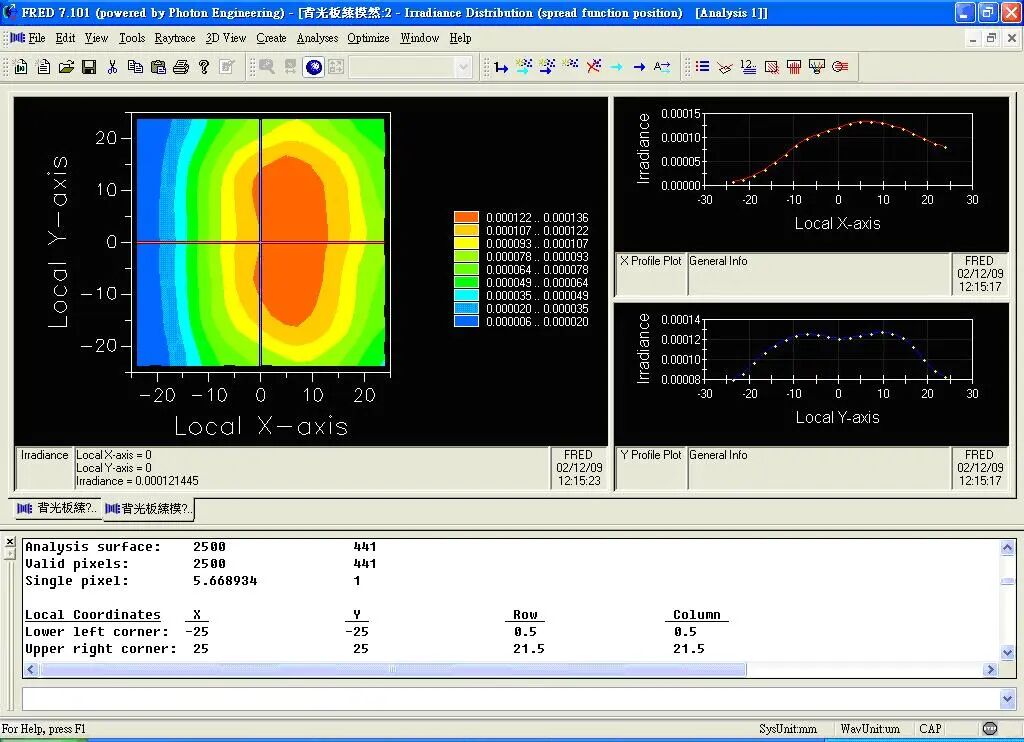Open the Analyses menu
1024x742 pixels.
tap(317, 38)
